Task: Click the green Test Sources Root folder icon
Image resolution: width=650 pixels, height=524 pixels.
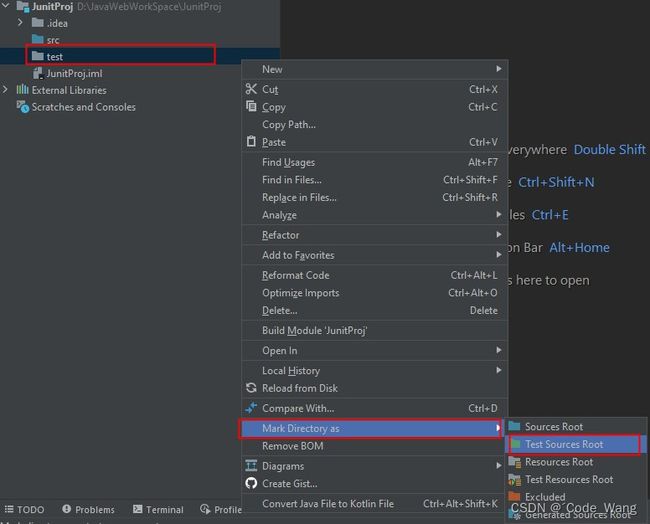Action: pos(515,444)
